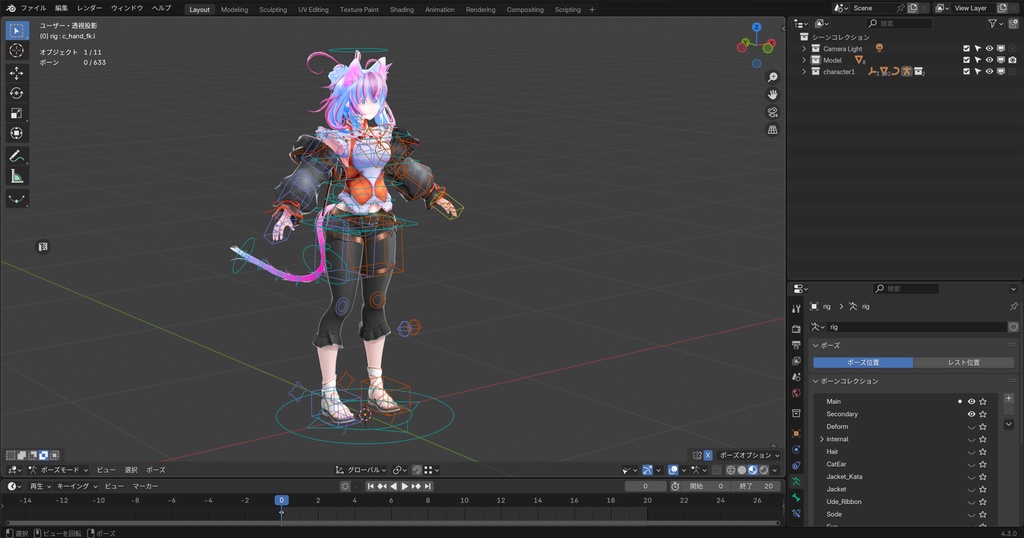Toggle camera view icon in viewport
This screenshot has height=538, width=1024.
[x=773, y=112]
